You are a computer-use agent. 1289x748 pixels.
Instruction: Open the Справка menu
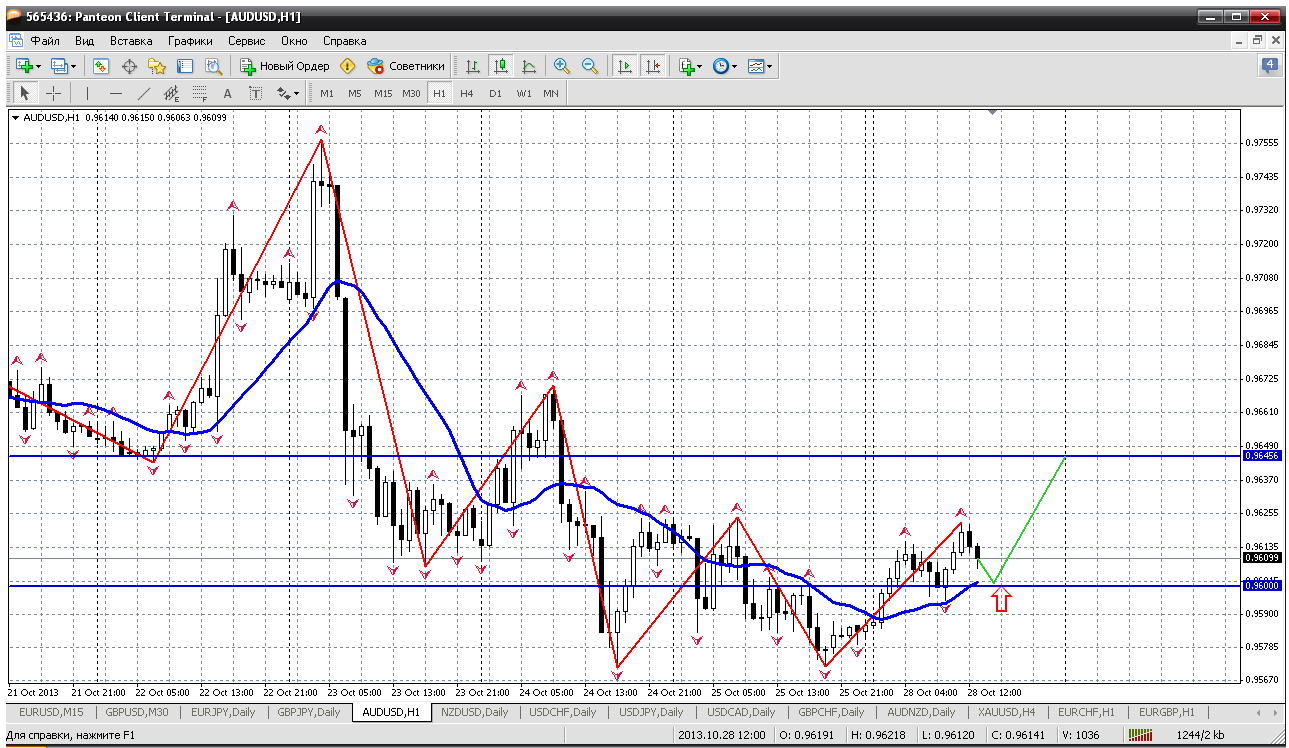point(345,41)
